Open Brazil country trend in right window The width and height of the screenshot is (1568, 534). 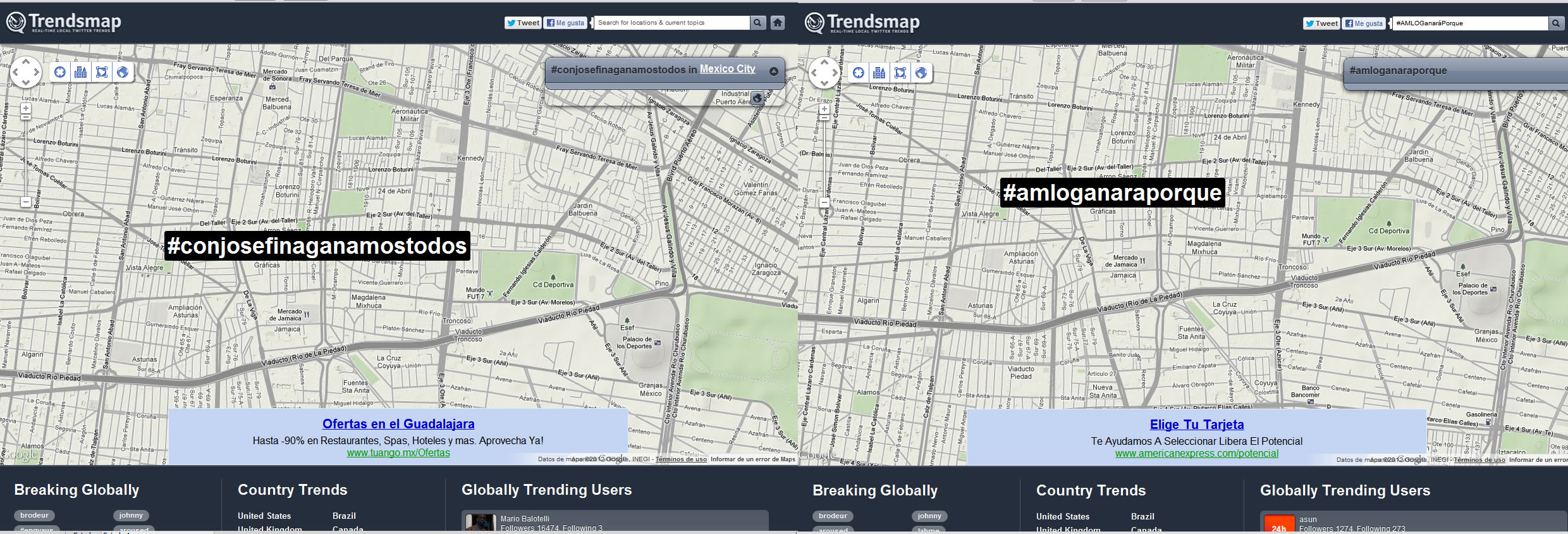[x=1142, y=516]
